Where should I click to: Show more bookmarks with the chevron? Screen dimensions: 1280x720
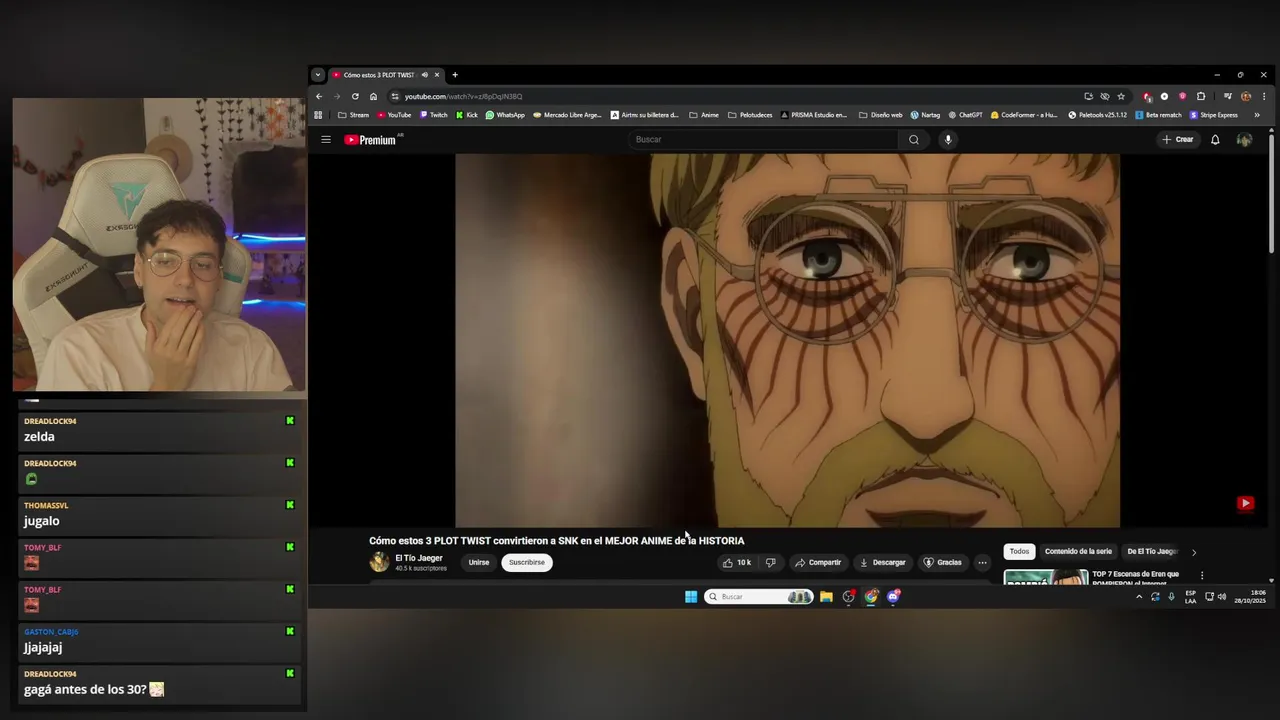point(1257,115)
